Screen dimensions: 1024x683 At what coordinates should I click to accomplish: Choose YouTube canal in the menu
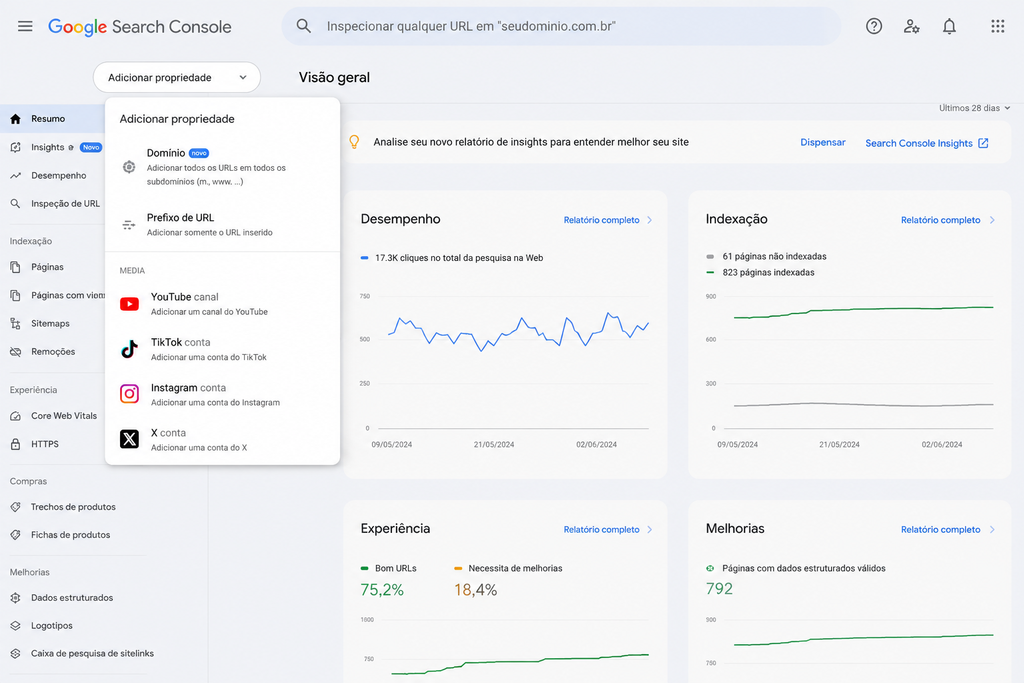222,304
